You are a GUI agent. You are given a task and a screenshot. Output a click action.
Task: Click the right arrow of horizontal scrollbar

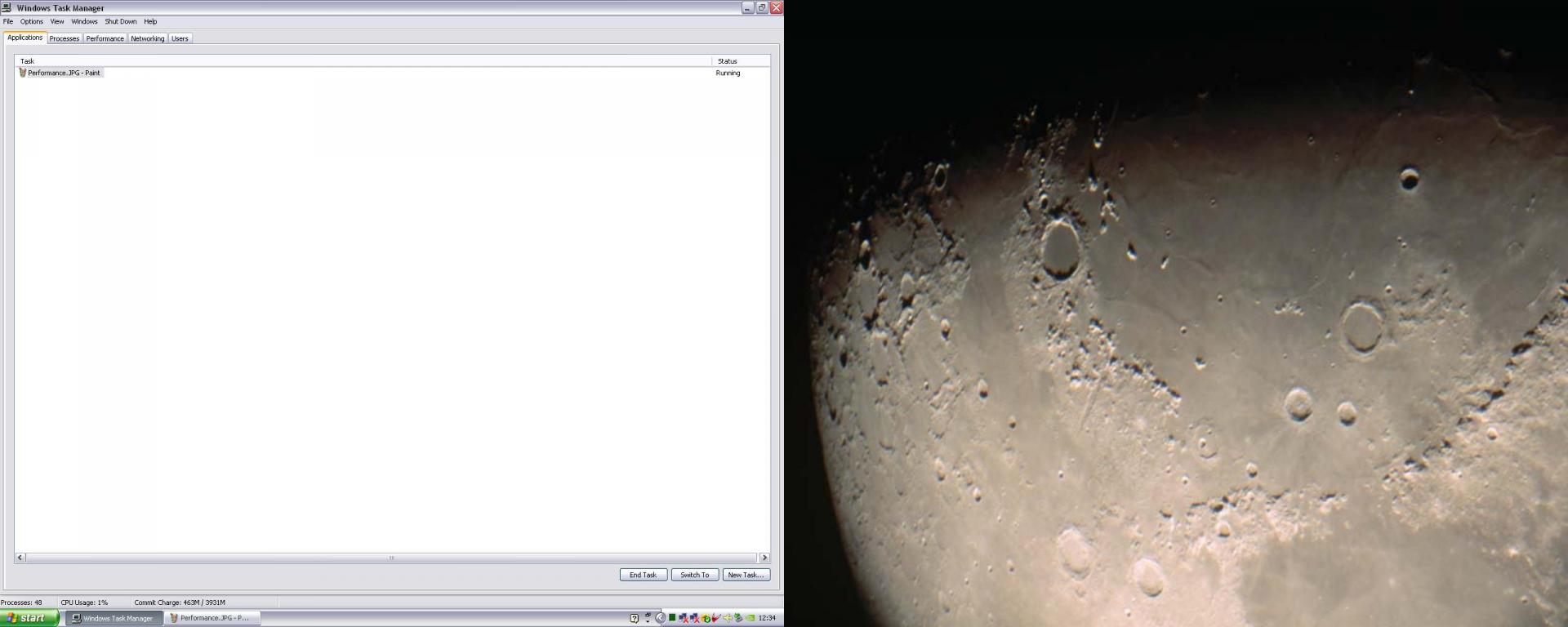click(x=764, y=558)
